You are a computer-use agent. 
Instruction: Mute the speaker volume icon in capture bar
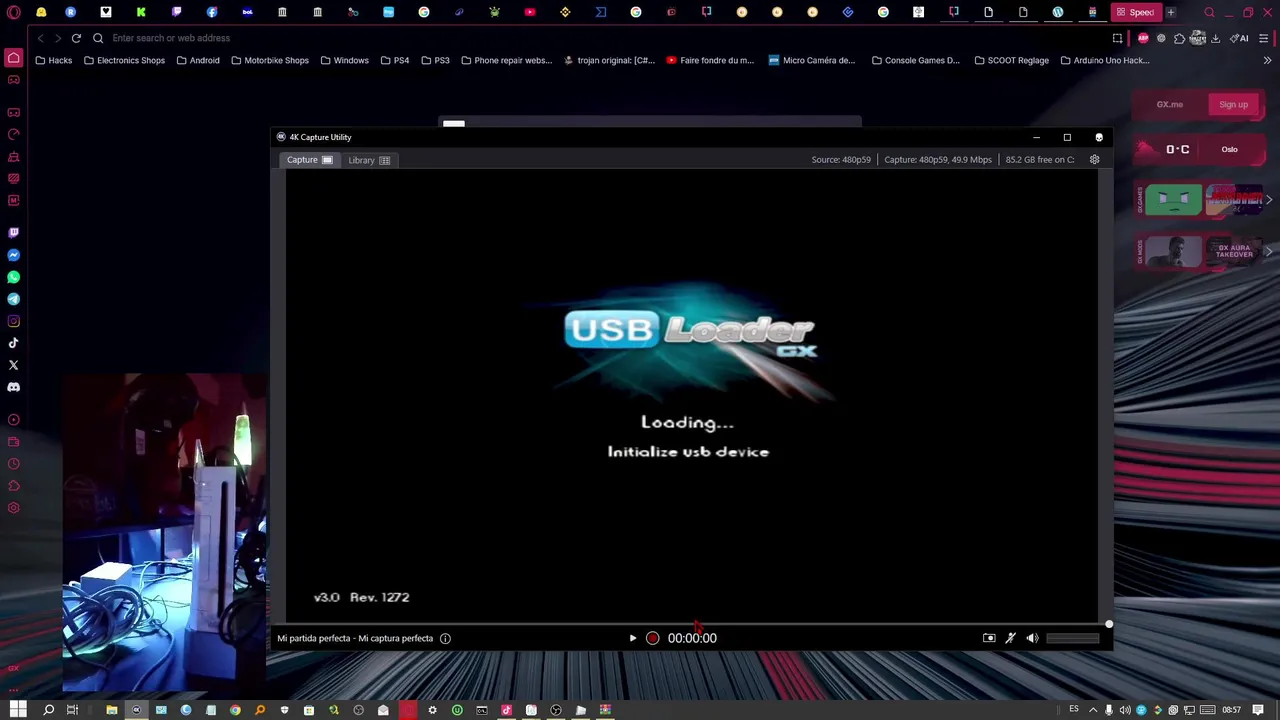pyautogui.click(x=1032, y=638)
